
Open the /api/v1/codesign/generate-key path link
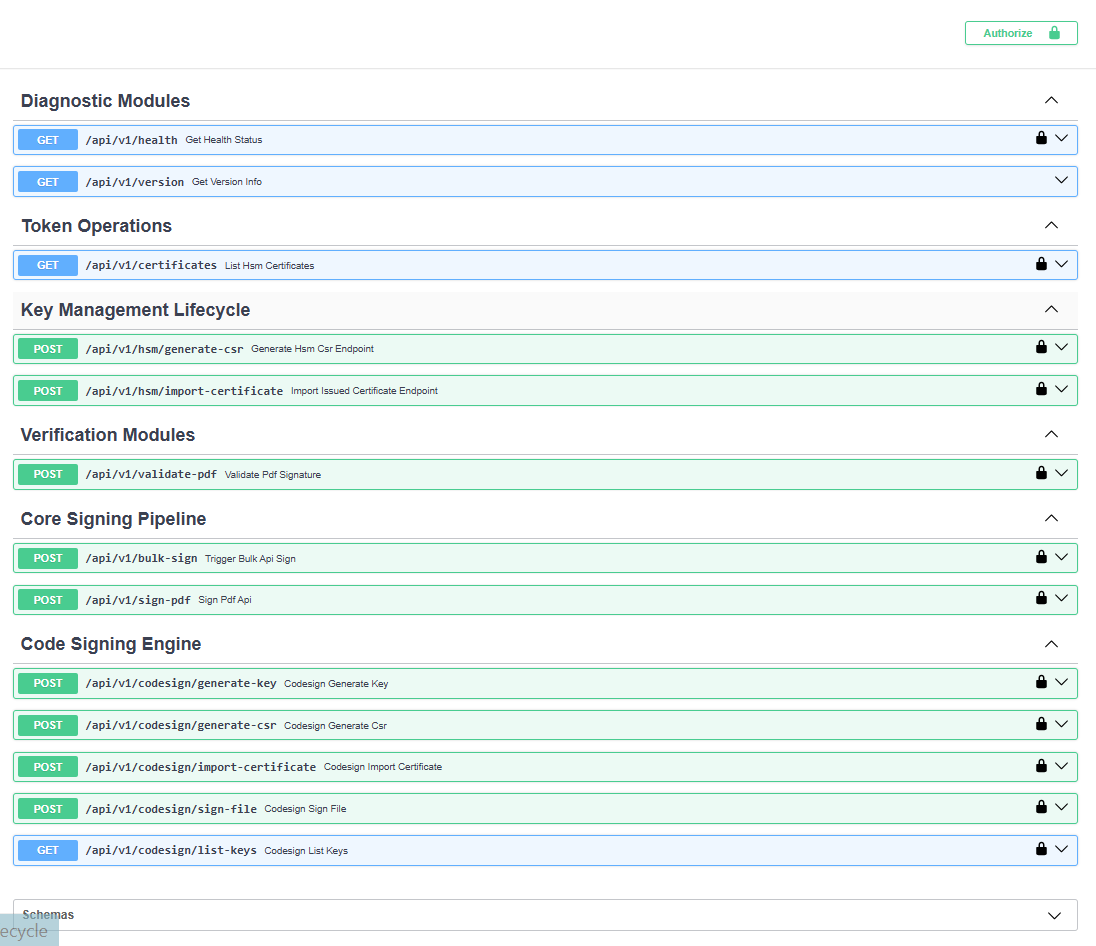(x=181, y=683)
